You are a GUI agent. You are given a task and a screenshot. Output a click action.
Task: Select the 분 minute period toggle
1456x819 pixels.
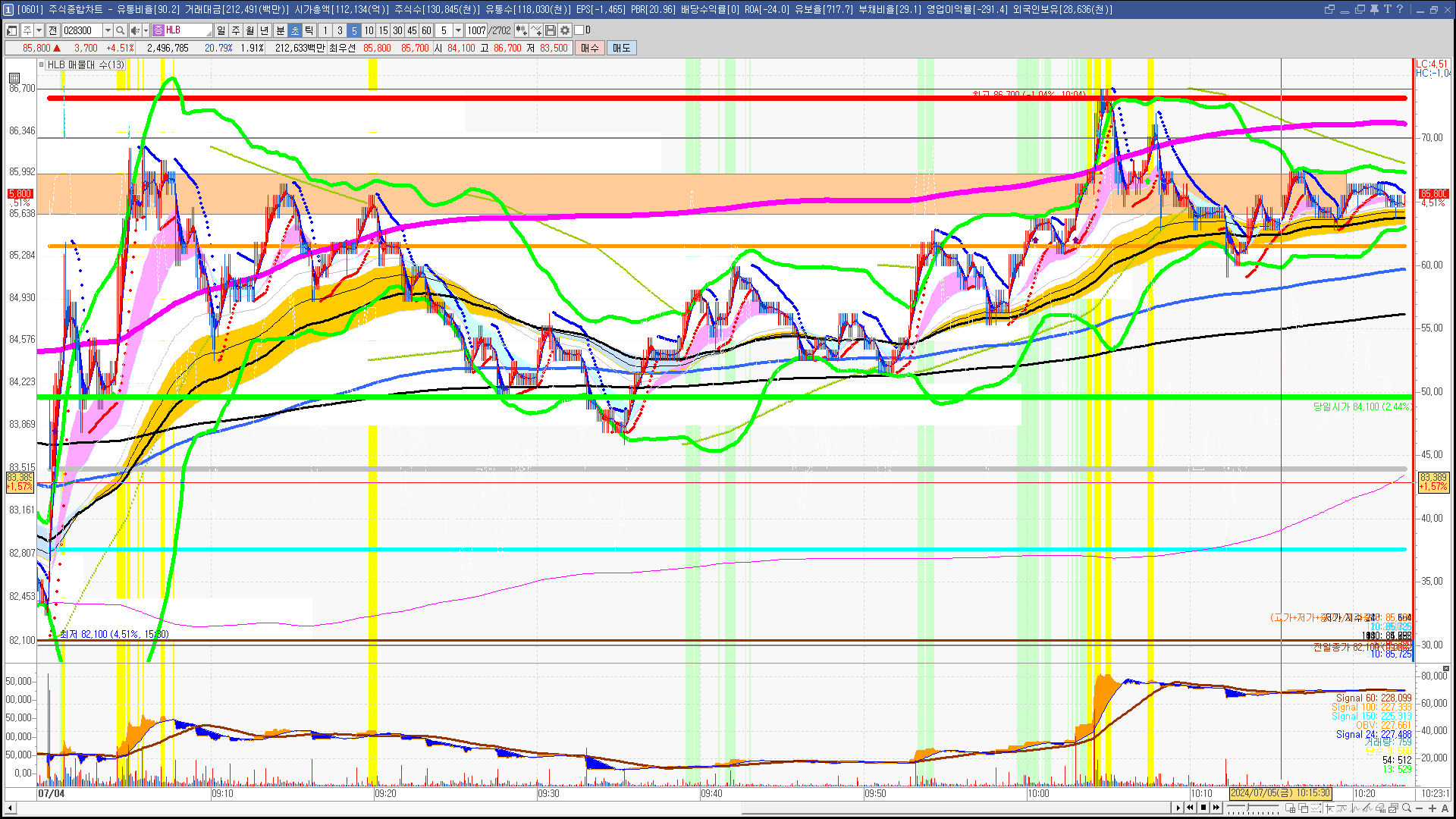[280, 30]
